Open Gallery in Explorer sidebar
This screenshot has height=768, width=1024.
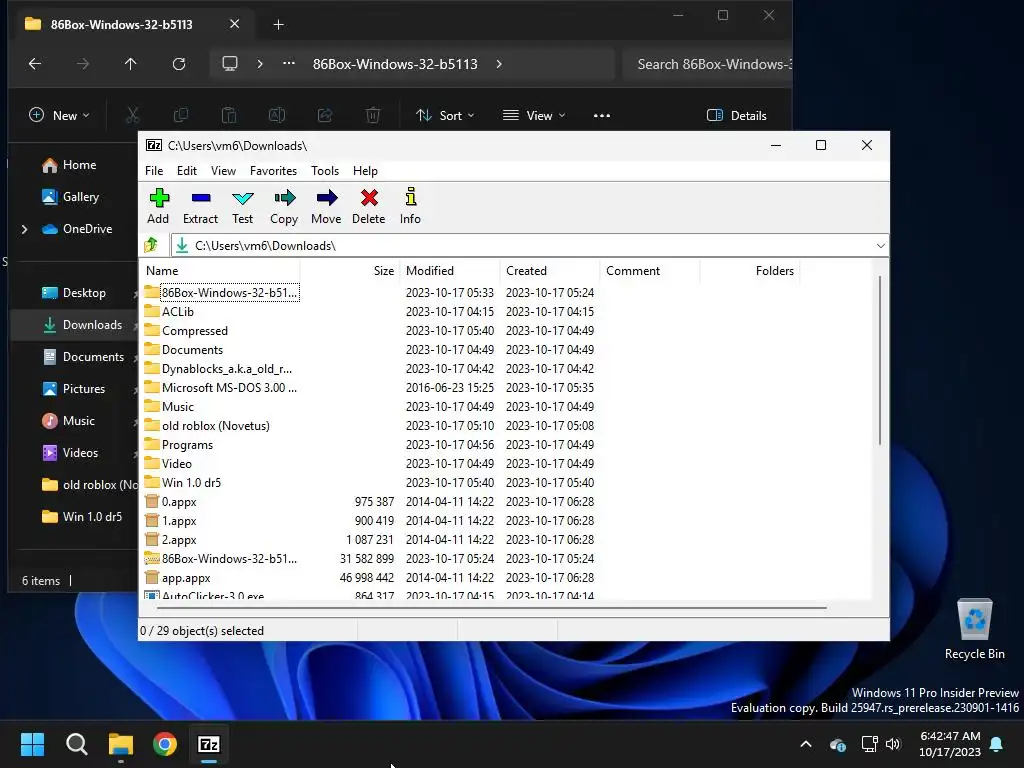point(70,197)
